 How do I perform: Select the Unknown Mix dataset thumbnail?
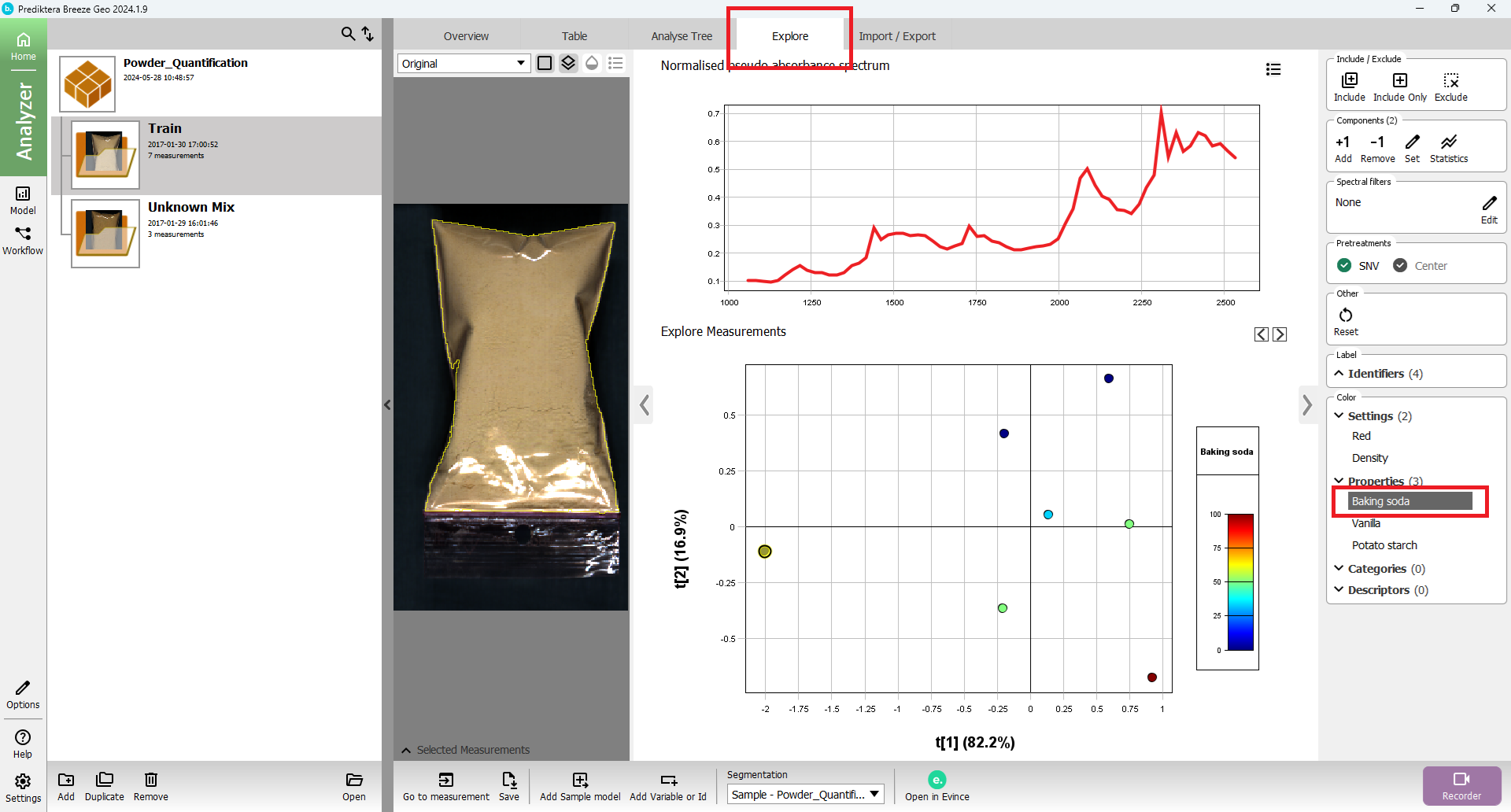tap(105, 234)
